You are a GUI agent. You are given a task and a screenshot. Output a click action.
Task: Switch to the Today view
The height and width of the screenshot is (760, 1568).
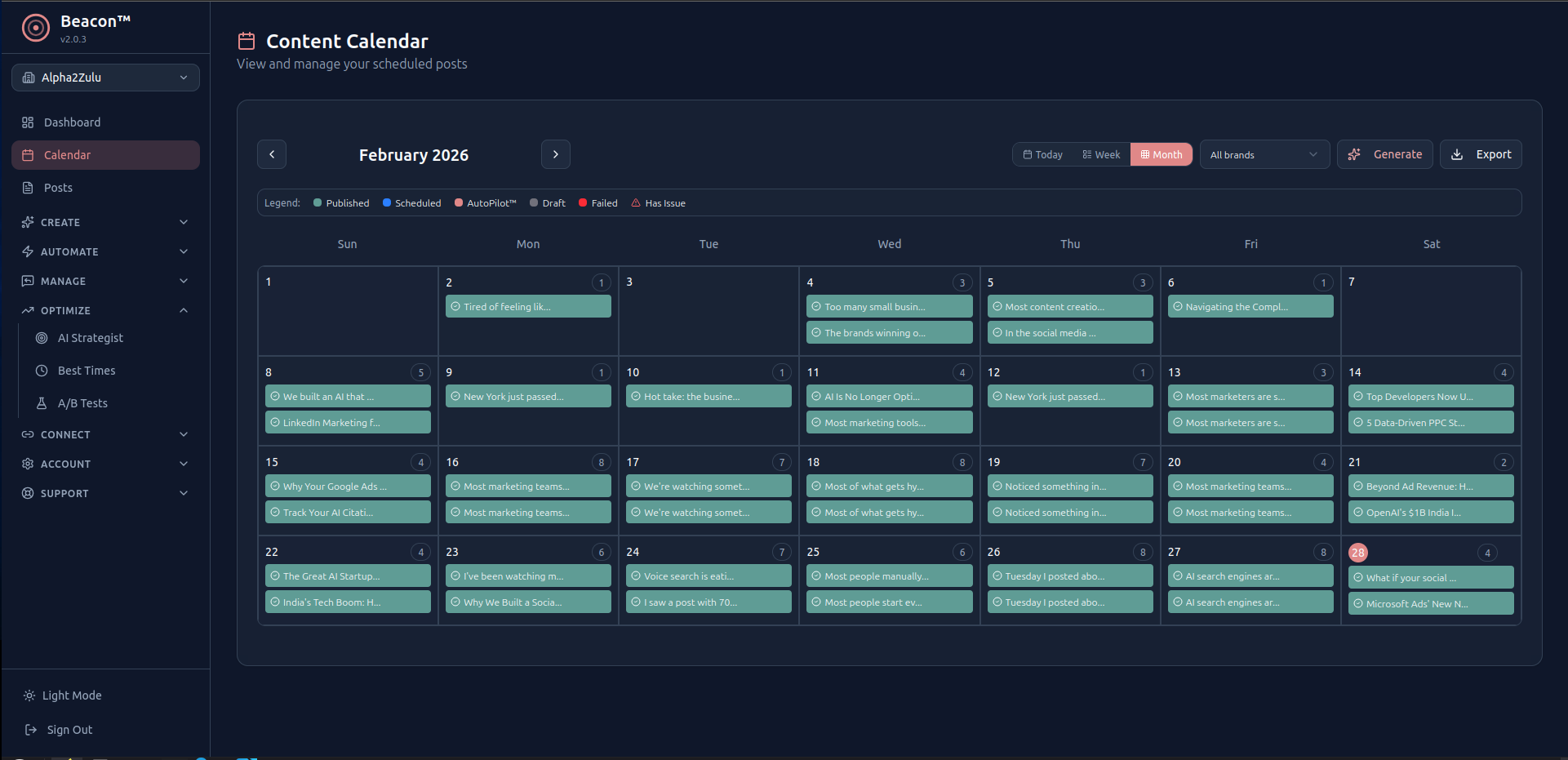[x=1042, y=154]
